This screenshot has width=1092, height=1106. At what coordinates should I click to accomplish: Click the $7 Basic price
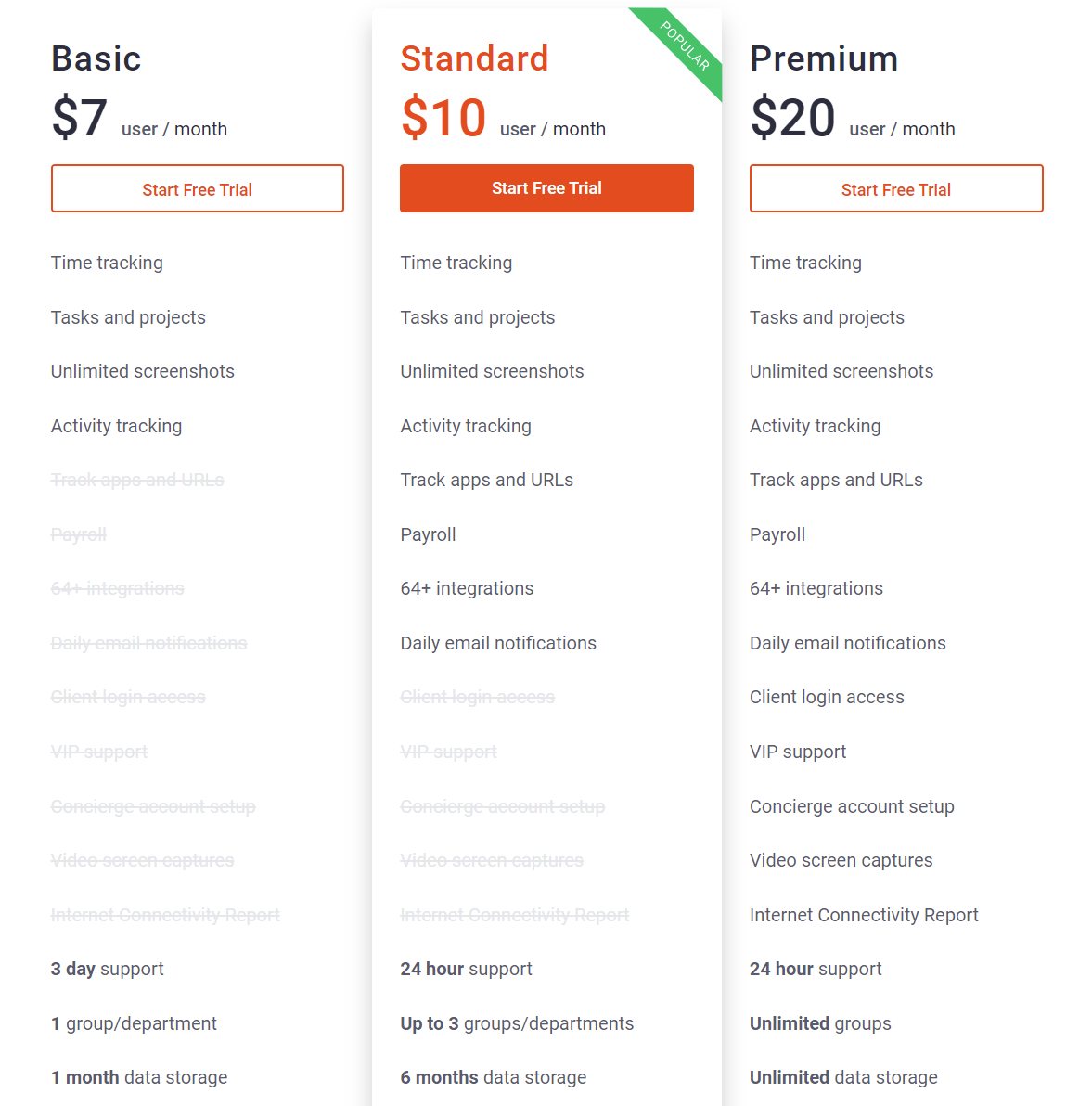[80, 119]
